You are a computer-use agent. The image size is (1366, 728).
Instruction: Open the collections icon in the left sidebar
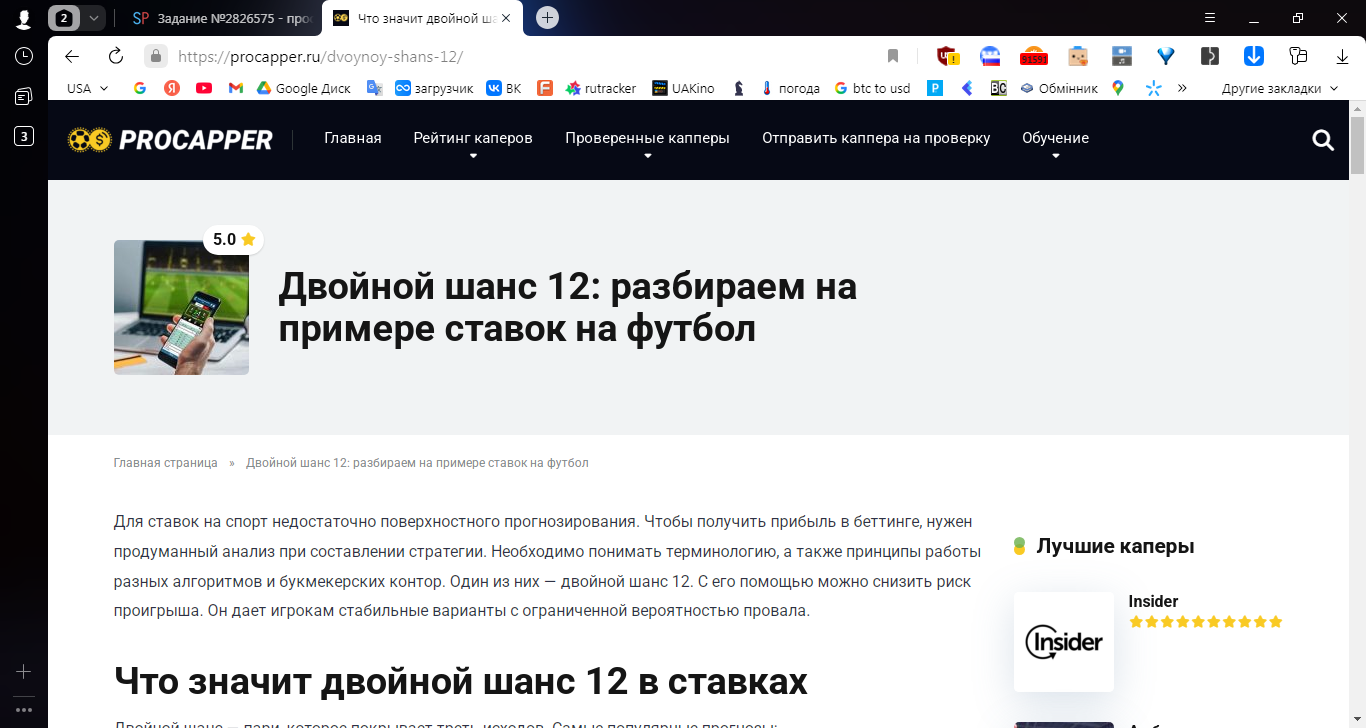pyautogui.click(x=24, y=96)
